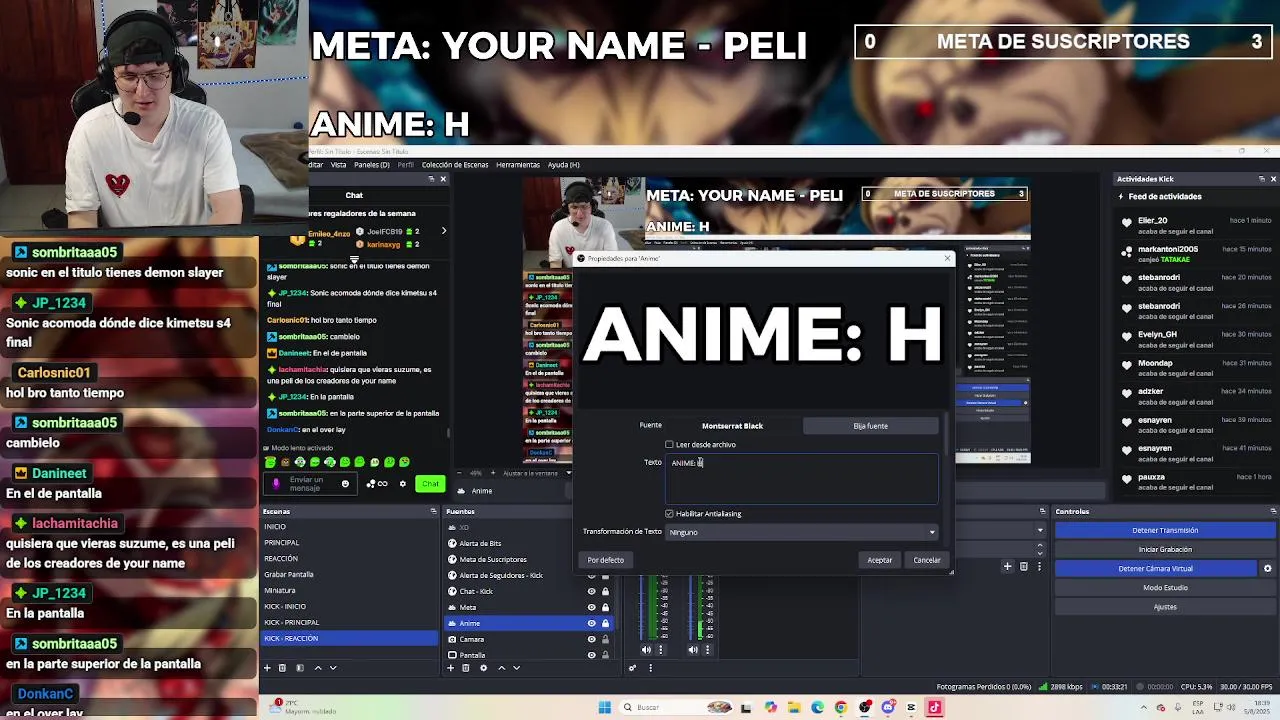Open the Paneles (D) menu

(x=372, y=164)
